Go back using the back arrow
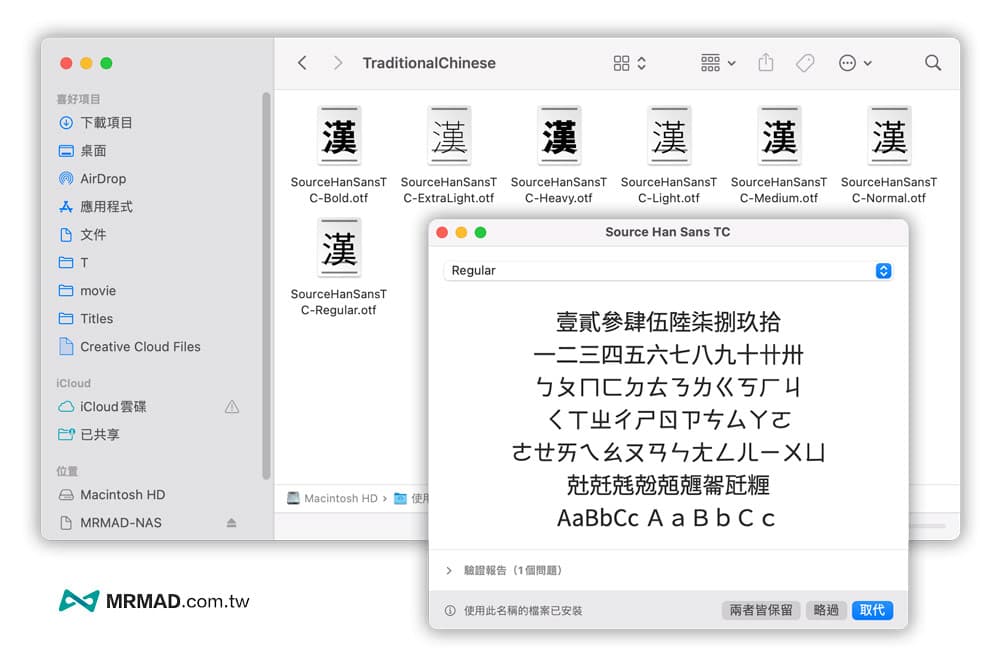This screenshot has height=661, width=1000. (x=302, y=62)
